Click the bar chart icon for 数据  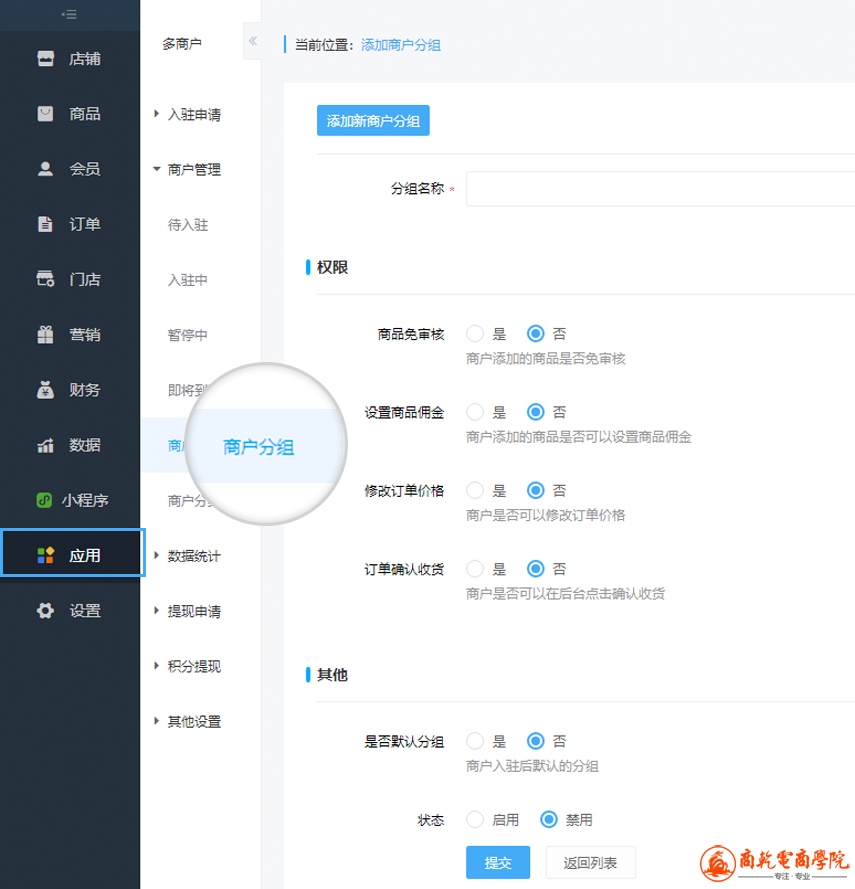[x=45, y=446]
